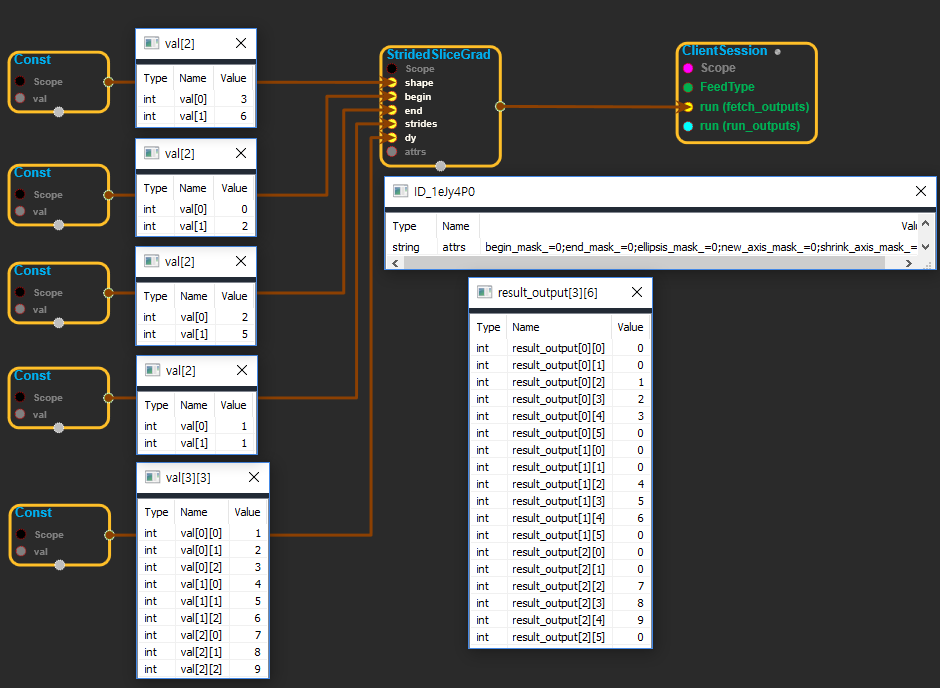
Task: Click the gray attrs pin on StridedSliceGrad
Action: [392, 152]
